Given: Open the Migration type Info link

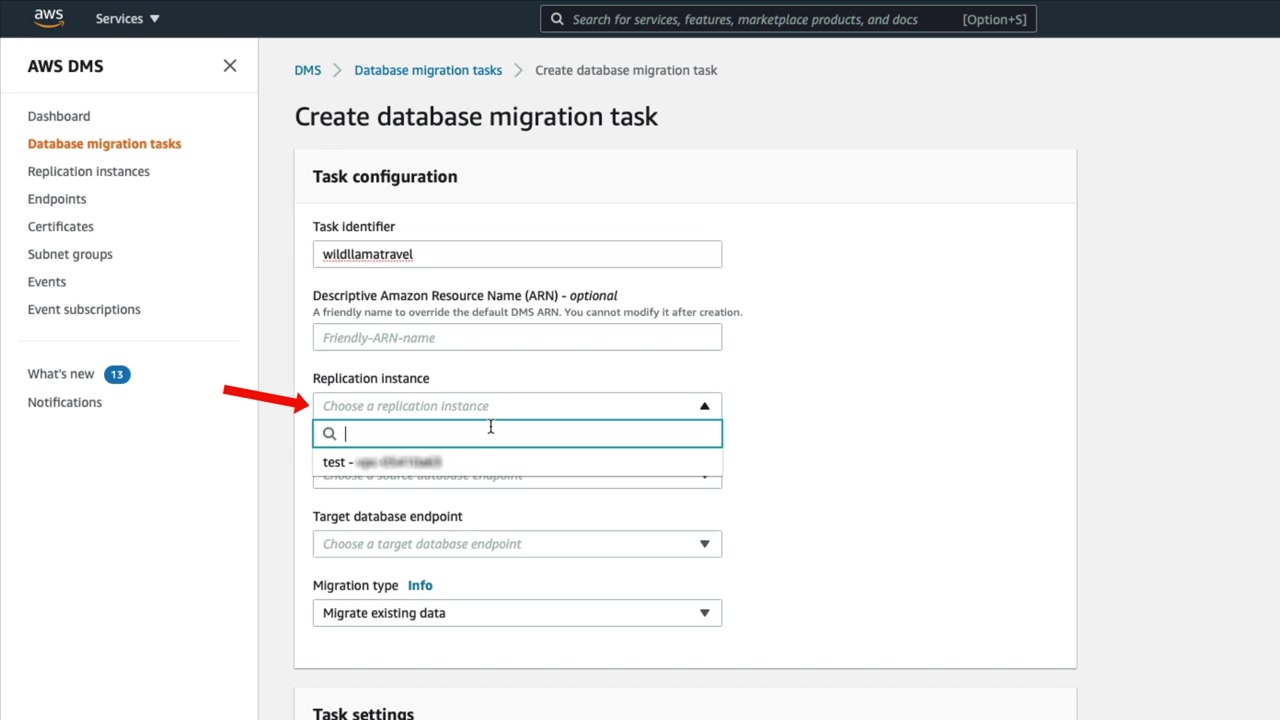Looking at the screenshot, I should (420, 585).
